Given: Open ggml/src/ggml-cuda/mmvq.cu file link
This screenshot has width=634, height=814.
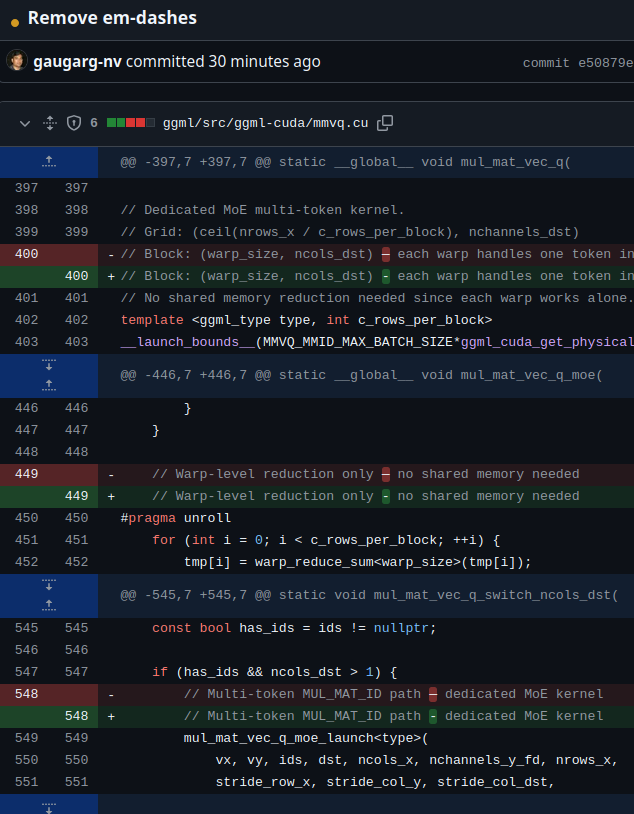Looking at the screenshot, I should coord(265,124).
